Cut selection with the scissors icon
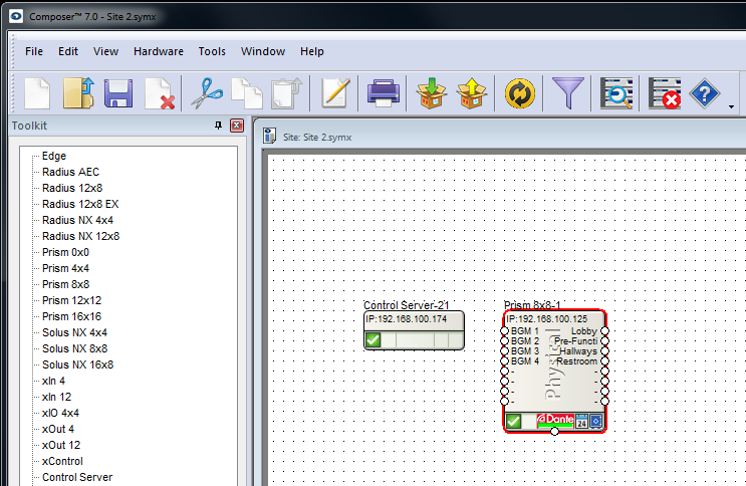Screen dimensions: 746x486 [x=207, y=93]
